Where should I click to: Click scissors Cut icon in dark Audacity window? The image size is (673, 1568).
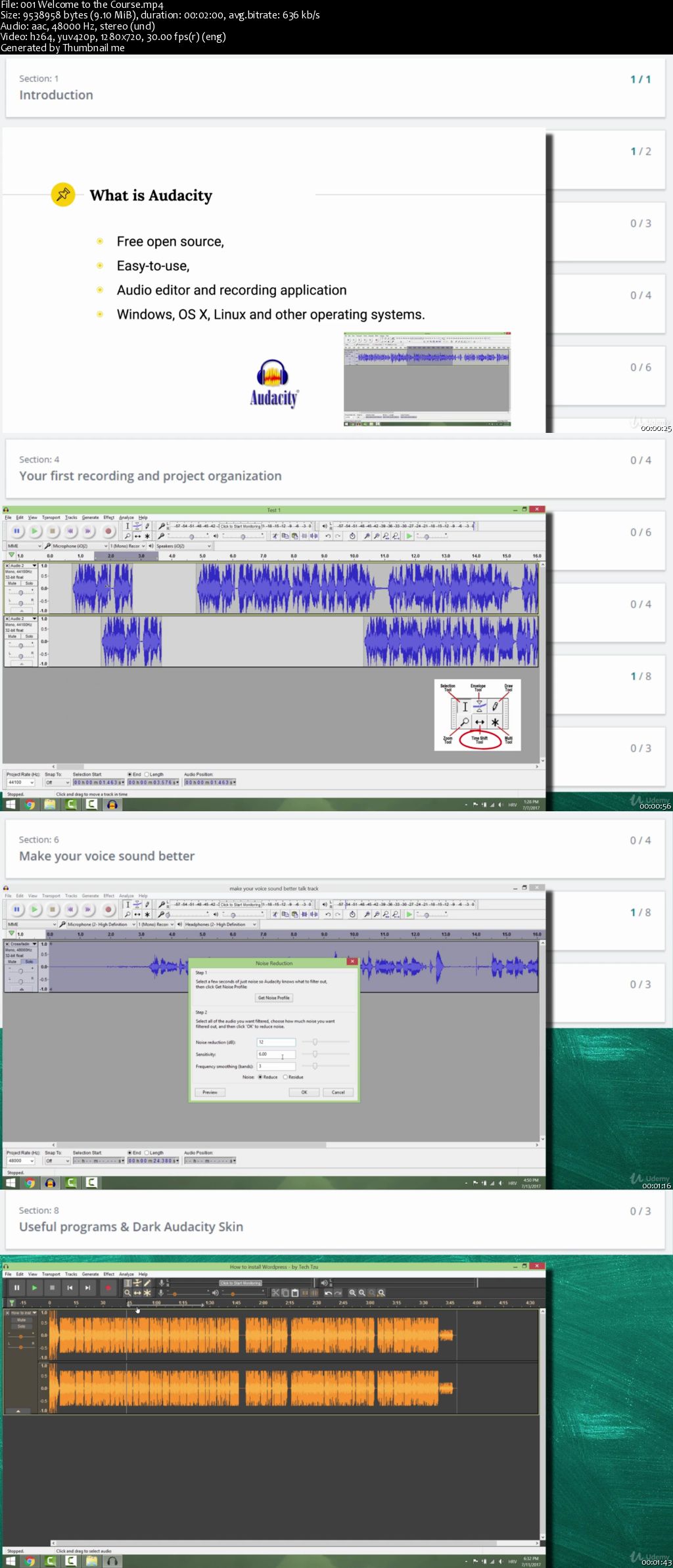coord(275,1293)
